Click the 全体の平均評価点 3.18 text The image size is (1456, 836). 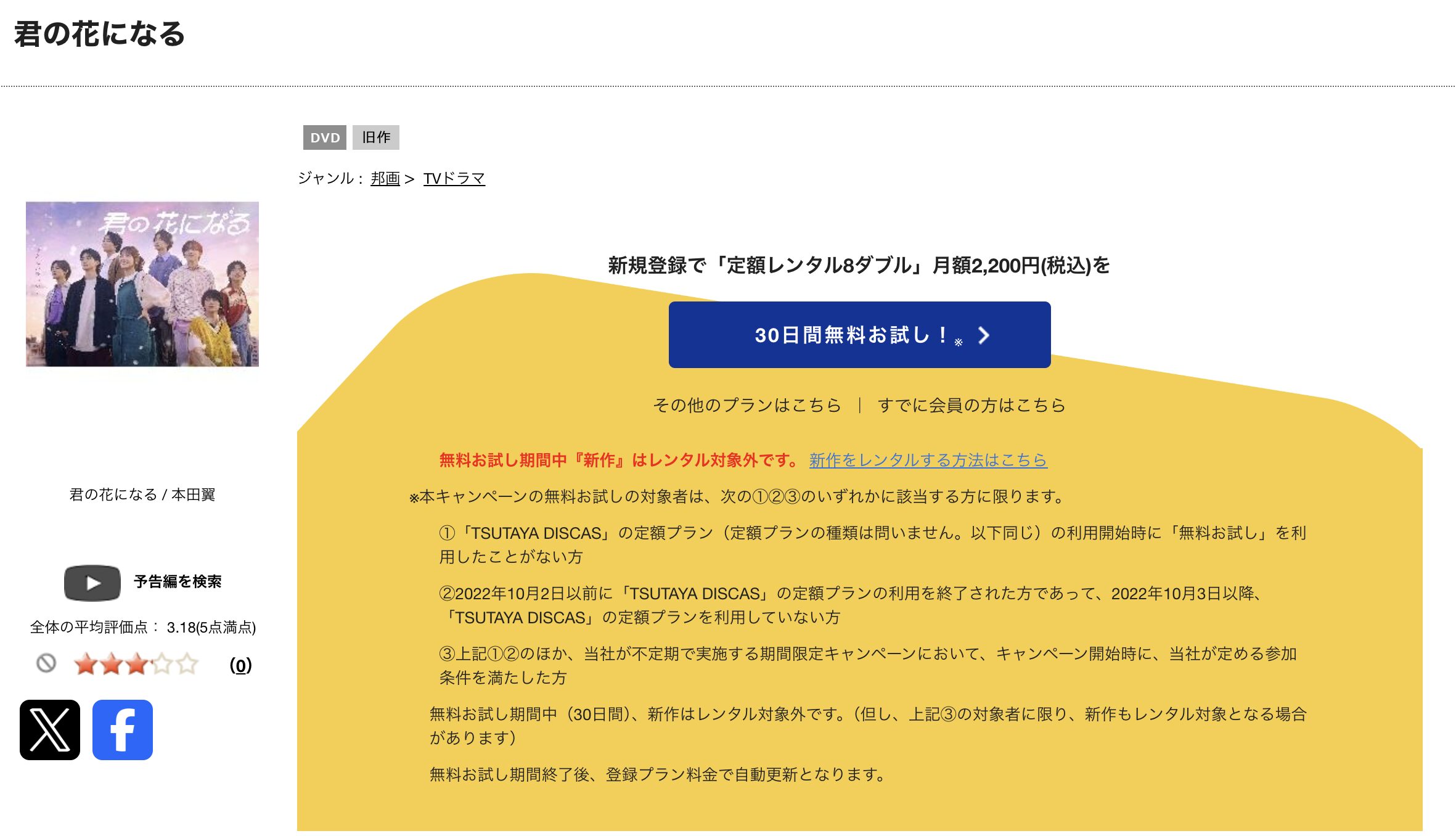pyautogui.click(x=142, y=627)
